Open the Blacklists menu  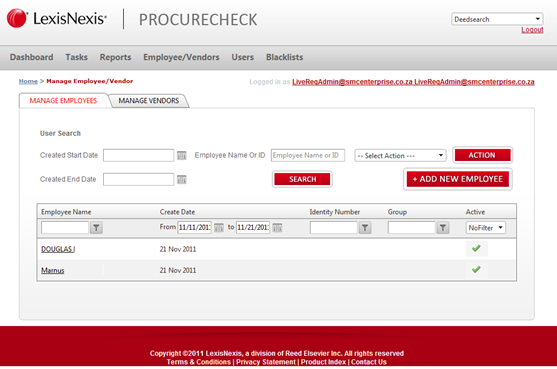[x=285, y=57]
